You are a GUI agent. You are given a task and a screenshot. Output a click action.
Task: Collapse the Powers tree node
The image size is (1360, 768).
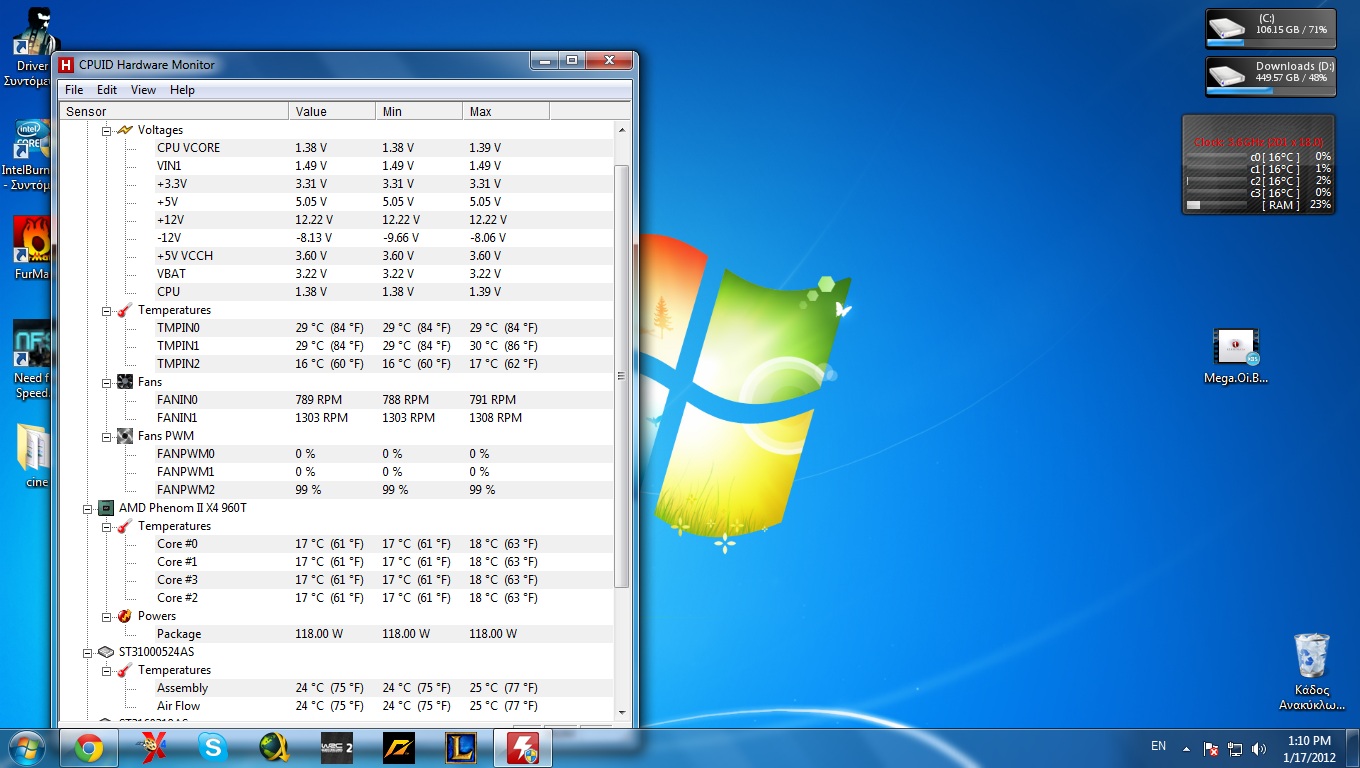click(107, 616)
